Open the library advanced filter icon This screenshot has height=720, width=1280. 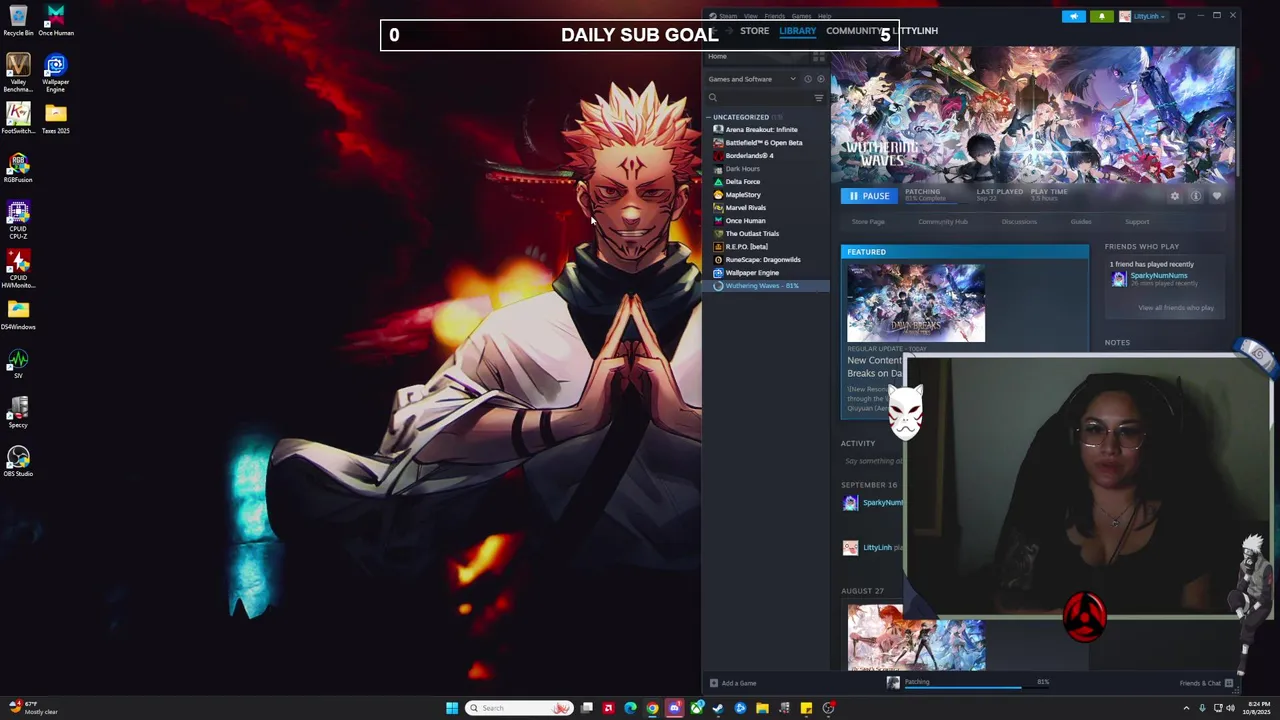point(819,98)
